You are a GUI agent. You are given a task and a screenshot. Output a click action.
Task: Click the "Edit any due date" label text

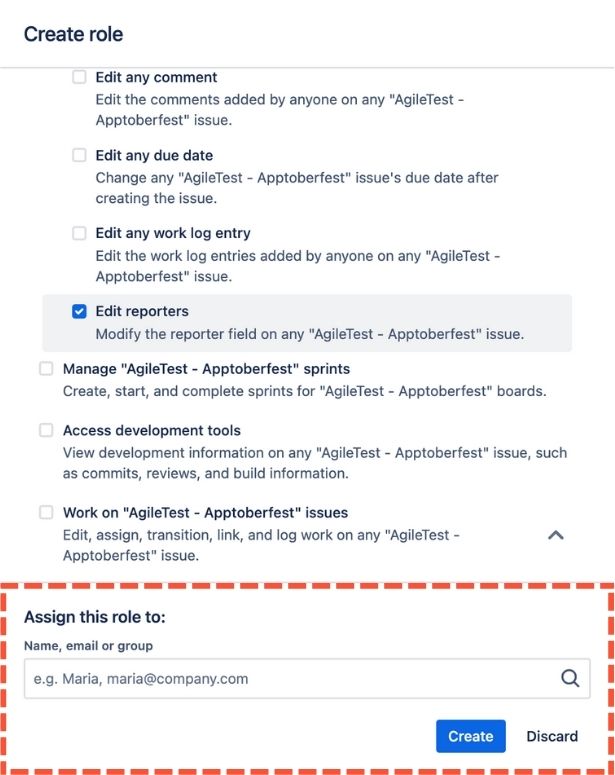pyautogui.click(x=154, y=155)
